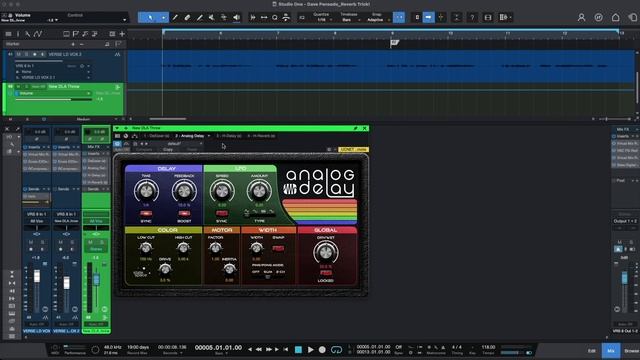Toggle the LFO SYNC button
The image size is (640, 360).
click(x=222, y=213)
